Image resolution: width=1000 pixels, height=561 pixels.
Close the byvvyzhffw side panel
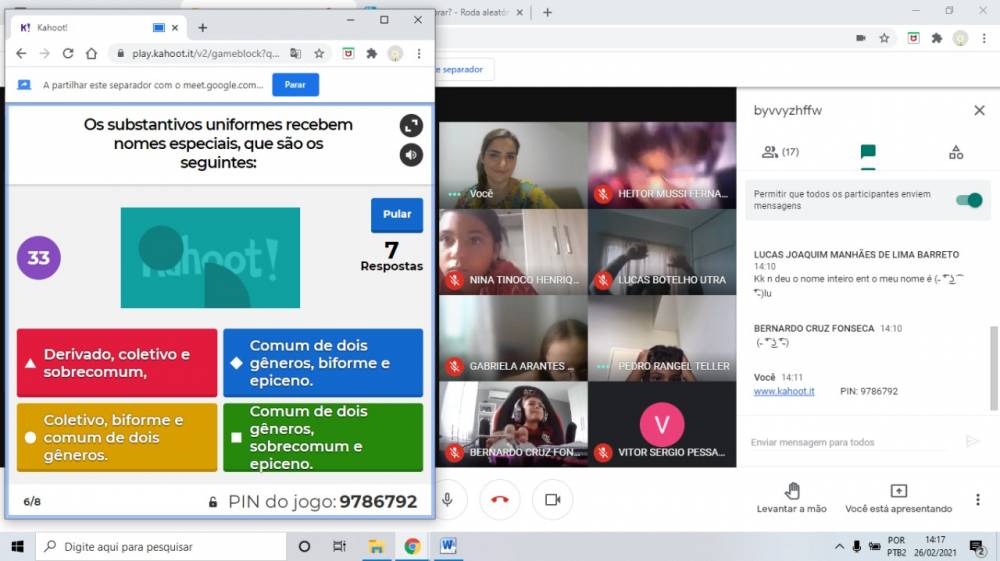pos(979,110)
